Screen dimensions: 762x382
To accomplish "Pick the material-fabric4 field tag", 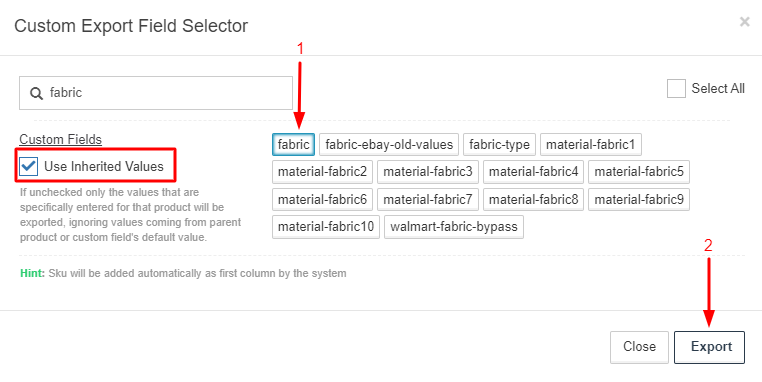I will pyautogui.click(x=534, y=172).
